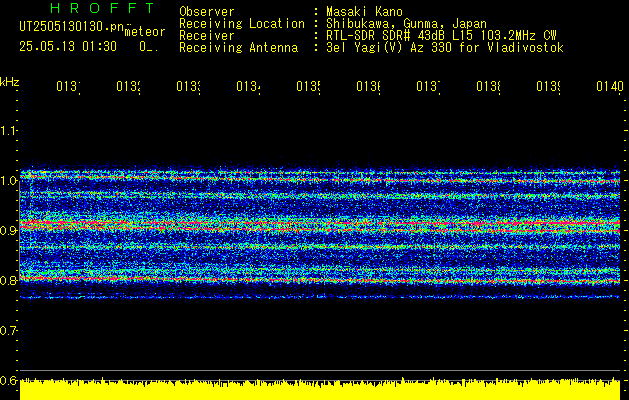Click the 3el Yagi(V) Az 330 antenna text
This screenshot has width=629, height=400.
[445, 48]
